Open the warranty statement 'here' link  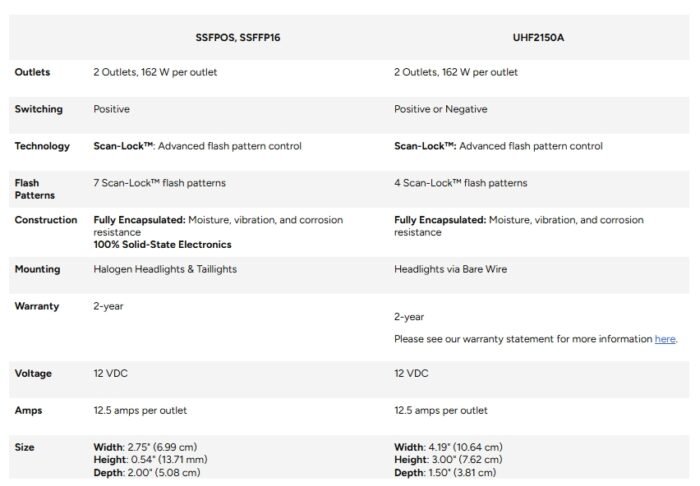pos(665,339)
